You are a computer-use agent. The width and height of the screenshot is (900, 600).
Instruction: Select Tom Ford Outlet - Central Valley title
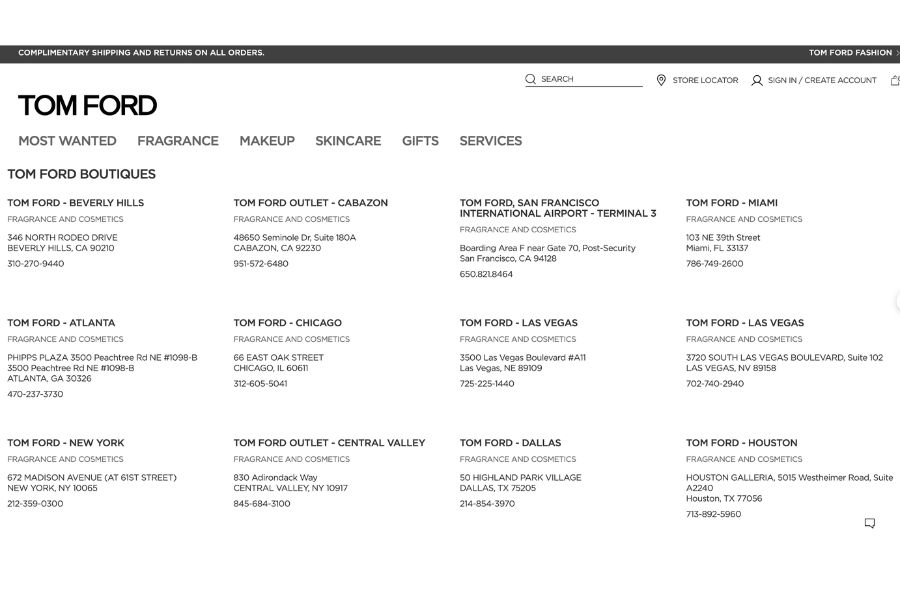pyautogui.click(x=329, y=443)
